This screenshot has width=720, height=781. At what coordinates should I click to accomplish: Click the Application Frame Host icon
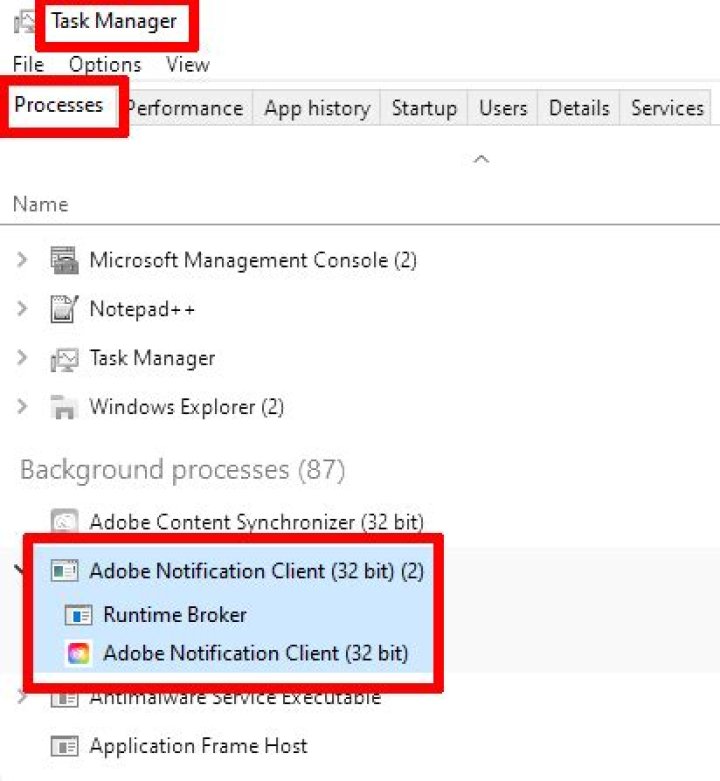click(x=64, y=746)
